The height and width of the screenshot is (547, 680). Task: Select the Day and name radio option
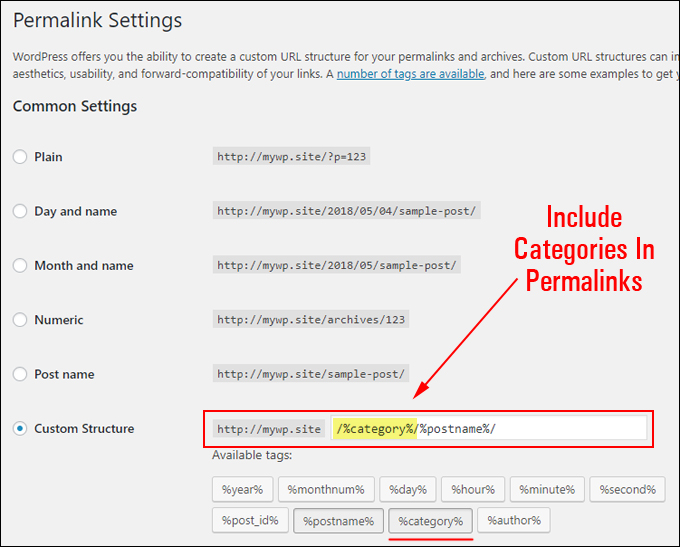tap(20, 211)
